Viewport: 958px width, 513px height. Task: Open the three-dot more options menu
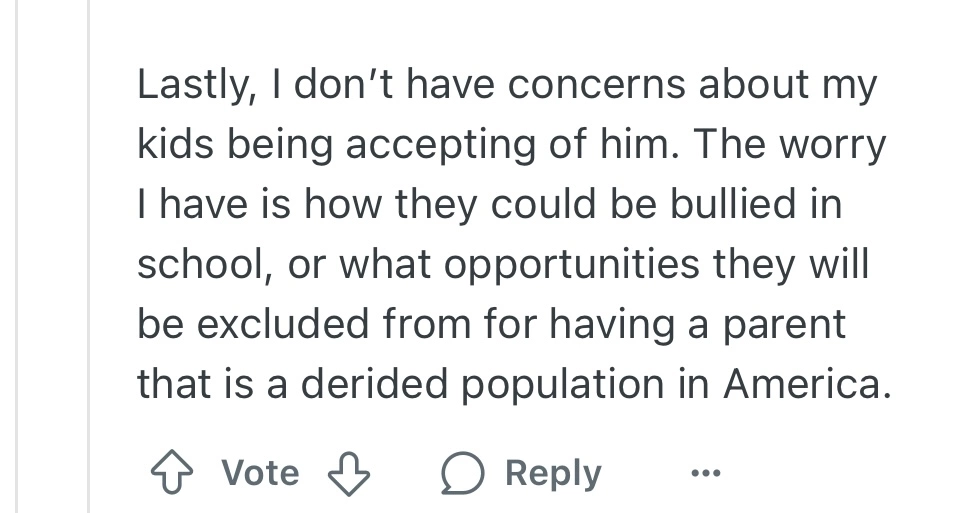pos(706,472)
